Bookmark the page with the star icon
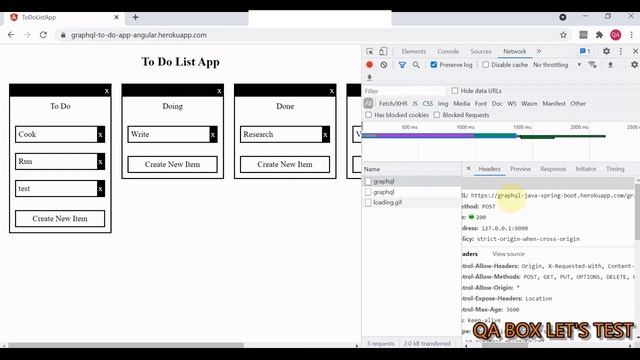640x360 pixels. 563,35
